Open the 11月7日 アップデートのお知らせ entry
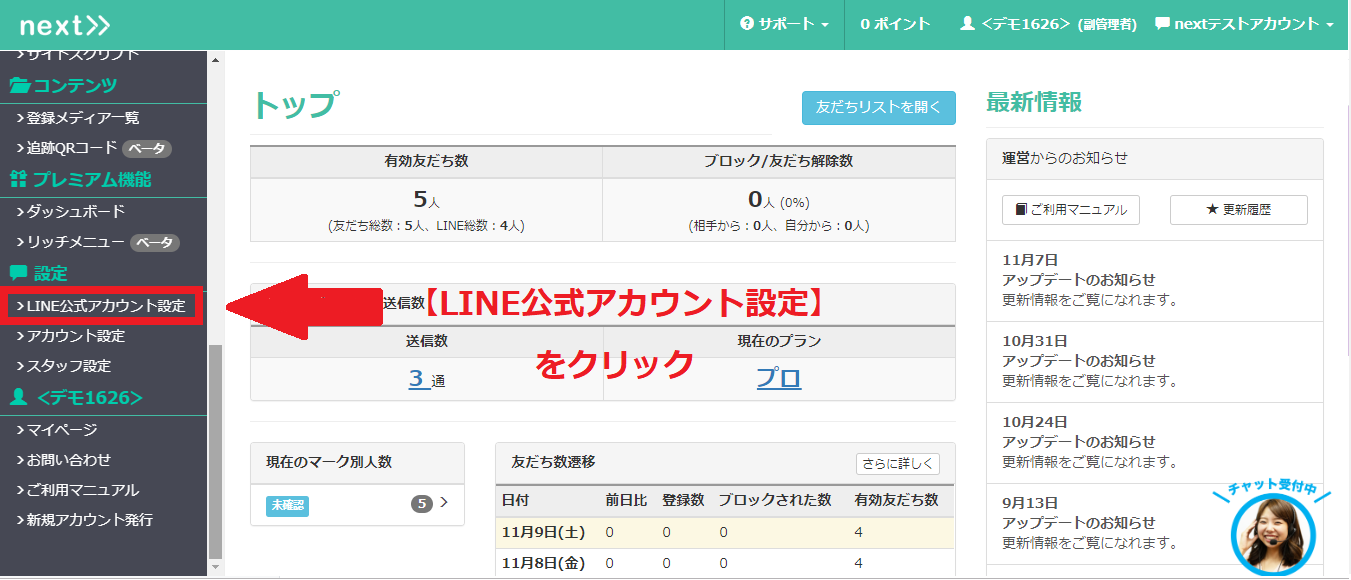This screenshot has height=580, width=1351. coord(1154,279)
